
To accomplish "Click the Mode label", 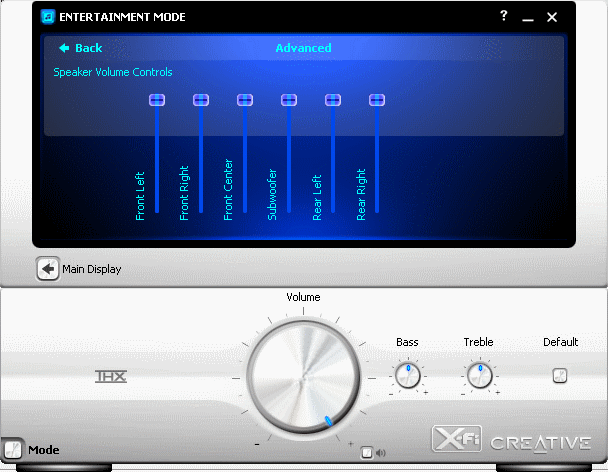I will (44, 450).
